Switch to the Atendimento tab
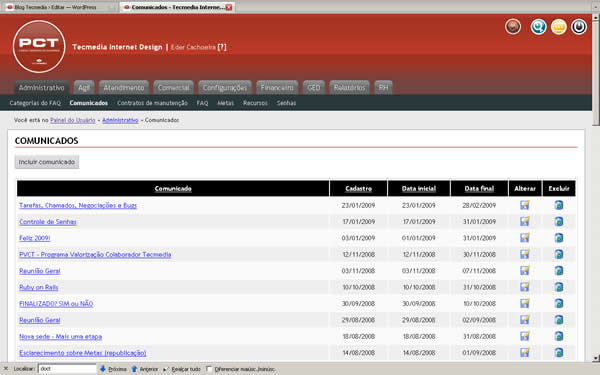600x375 pixels. (124, 88)
